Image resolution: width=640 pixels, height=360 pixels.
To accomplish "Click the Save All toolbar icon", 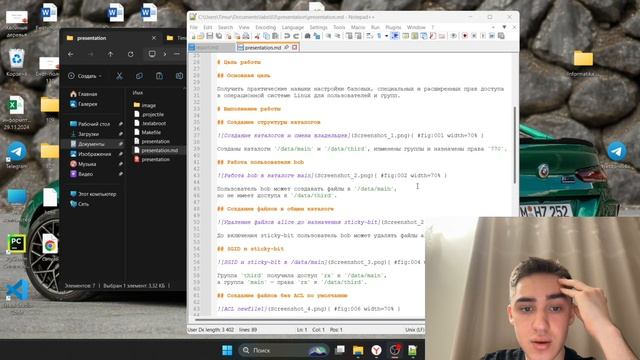I will [219, 36].
